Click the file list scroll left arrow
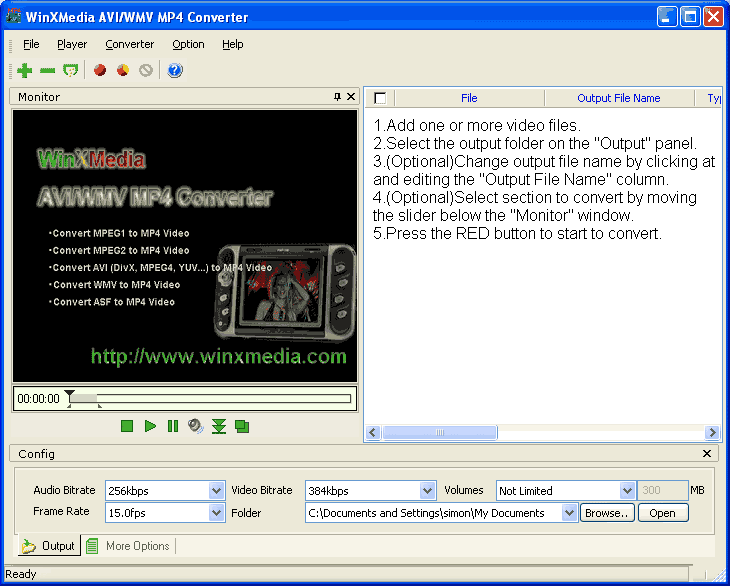The height and width of the screenshot is (586, 730). 372,432
